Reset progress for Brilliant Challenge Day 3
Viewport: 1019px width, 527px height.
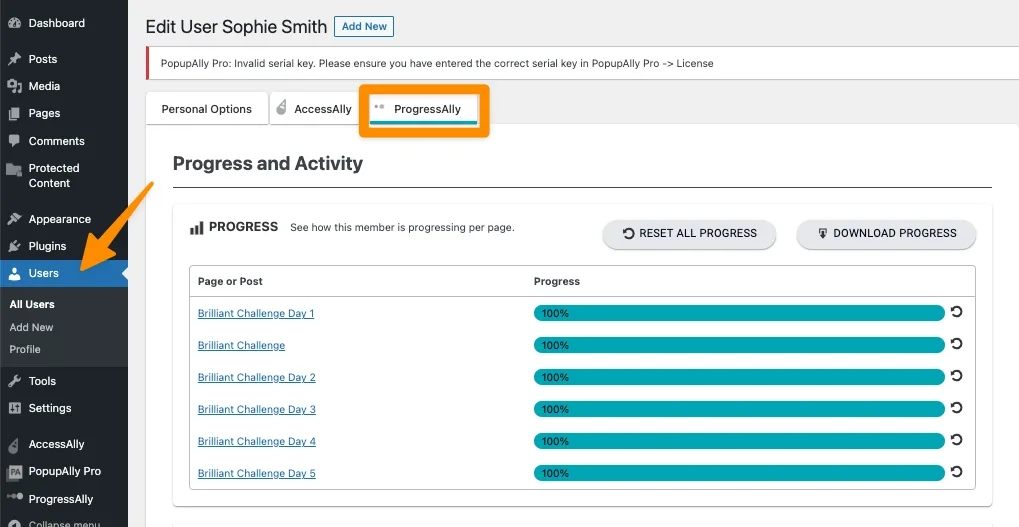(956, 408)
